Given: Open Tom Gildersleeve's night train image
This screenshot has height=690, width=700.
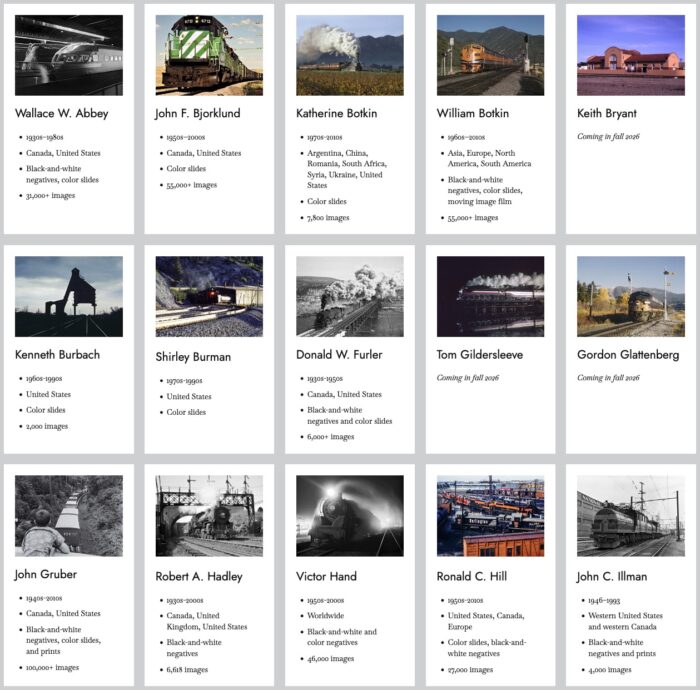Looking at the screenshot, I should click(490, 296).
